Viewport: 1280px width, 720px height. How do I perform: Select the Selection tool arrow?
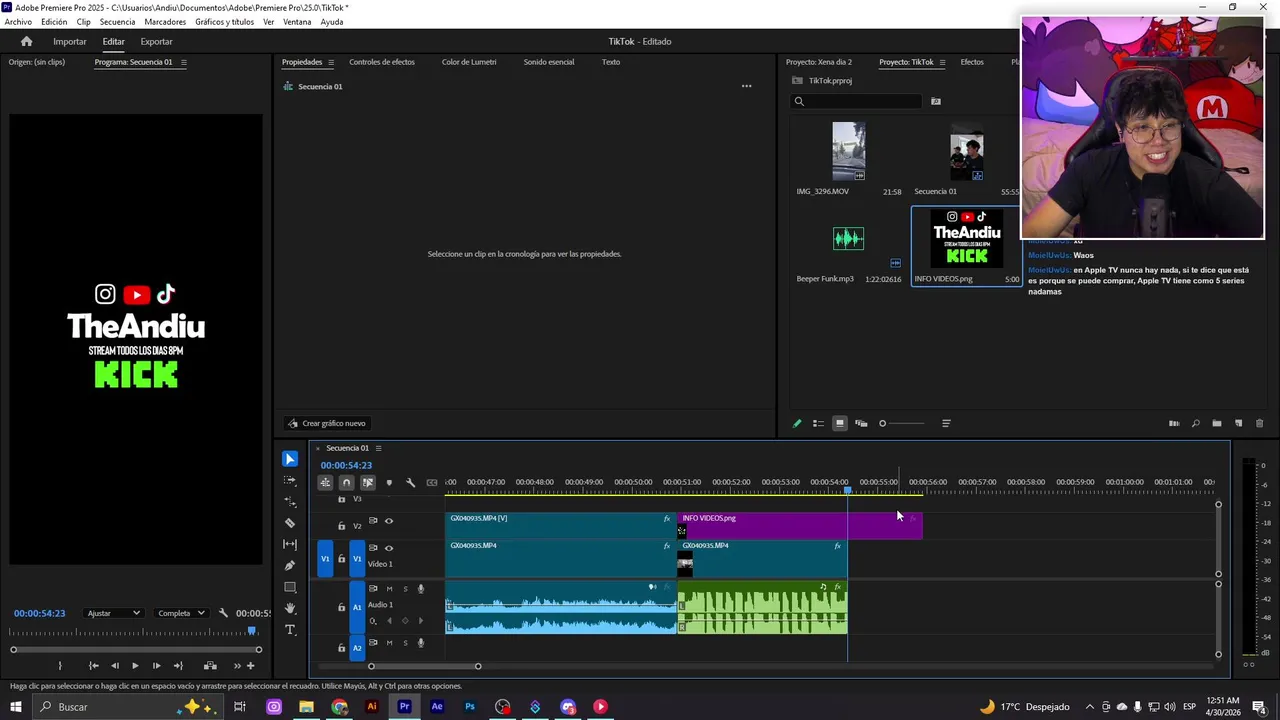point(290,459)
